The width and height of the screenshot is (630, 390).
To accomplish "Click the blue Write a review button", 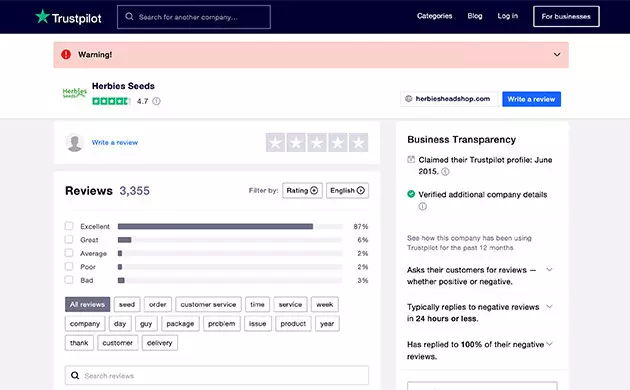I will tap(531, 99).
